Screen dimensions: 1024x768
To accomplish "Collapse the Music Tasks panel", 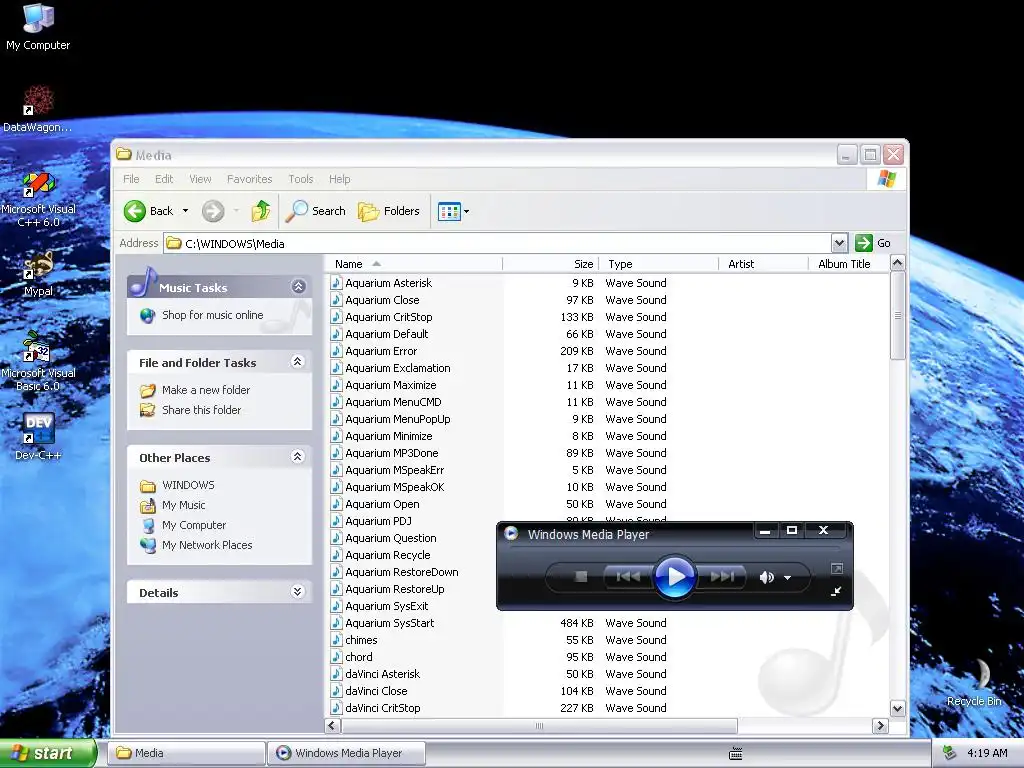I will 298,287.
